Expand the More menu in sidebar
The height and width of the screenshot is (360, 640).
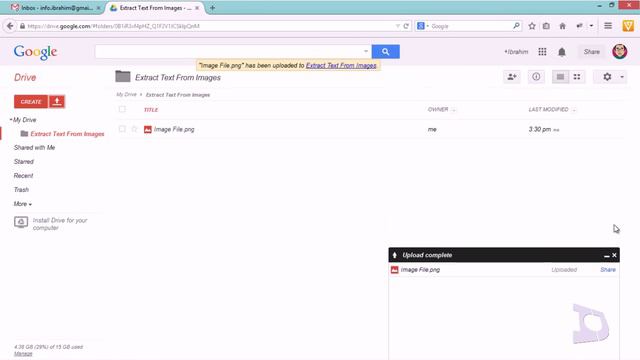pos(22,204)
